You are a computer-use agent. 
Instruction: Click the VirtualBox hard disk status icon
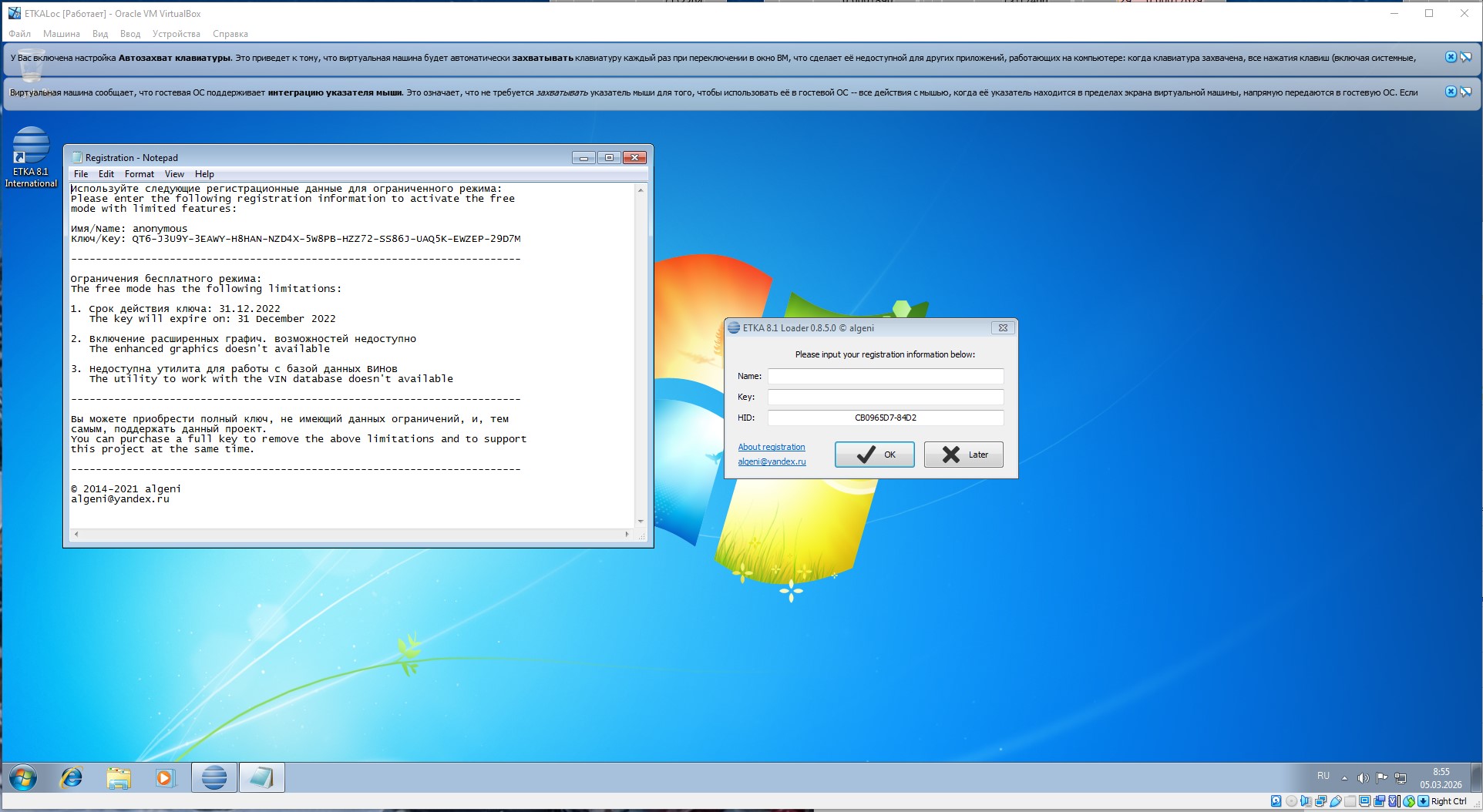1276,802
